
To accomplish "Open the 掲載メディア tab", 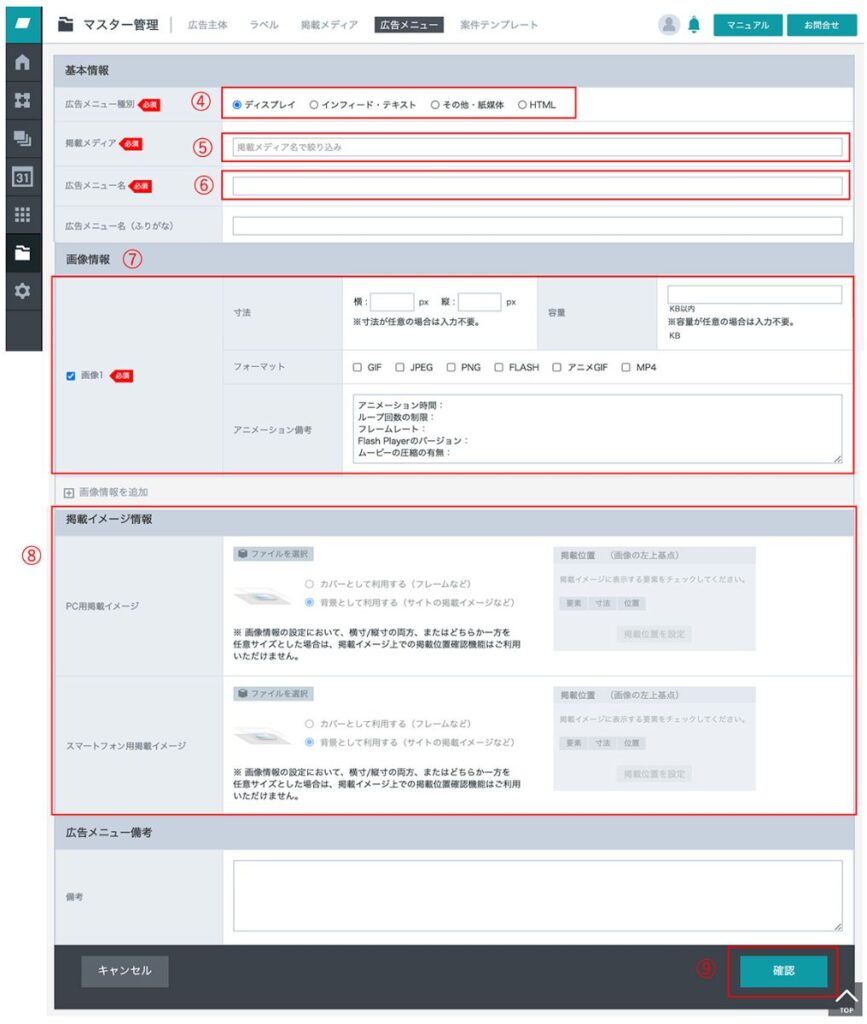I will point(329,25).
